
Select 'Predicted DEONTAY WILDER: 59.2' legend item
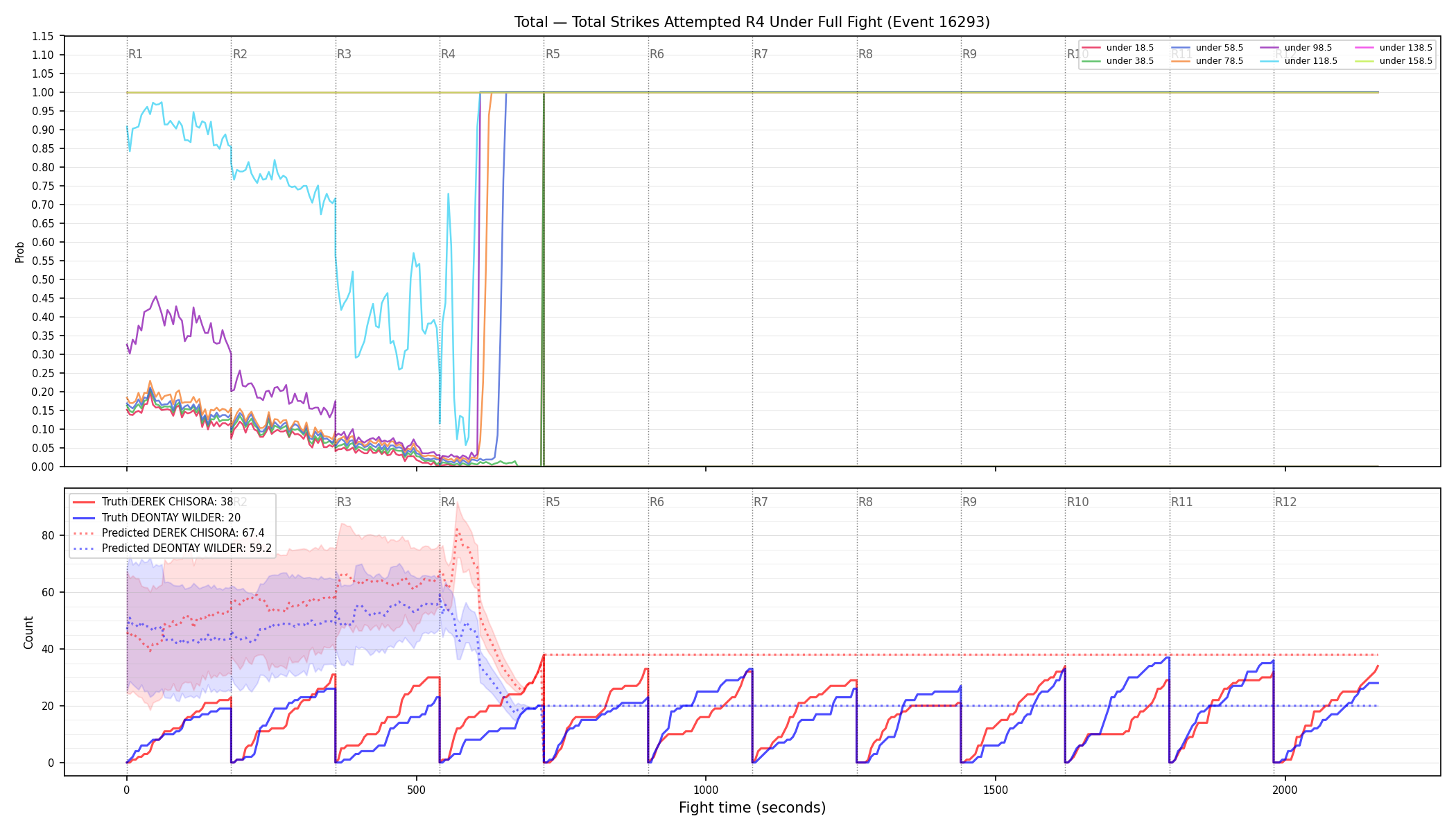click(172, 548)
